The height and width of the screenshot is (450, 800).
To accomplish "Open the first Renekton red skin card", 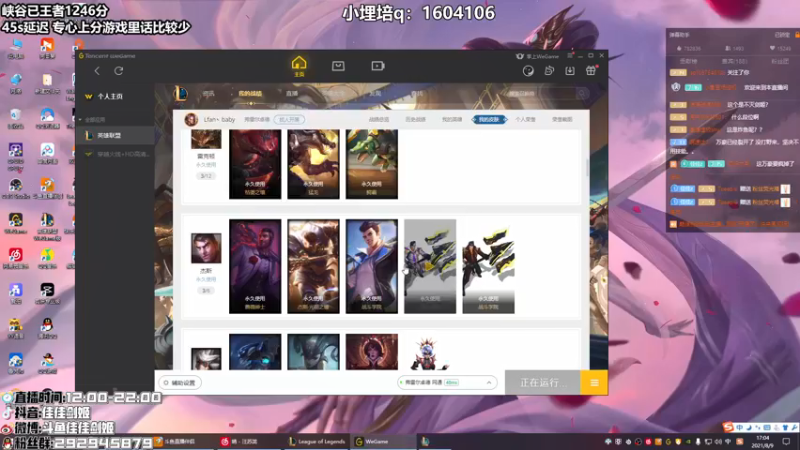I will 255,164.
